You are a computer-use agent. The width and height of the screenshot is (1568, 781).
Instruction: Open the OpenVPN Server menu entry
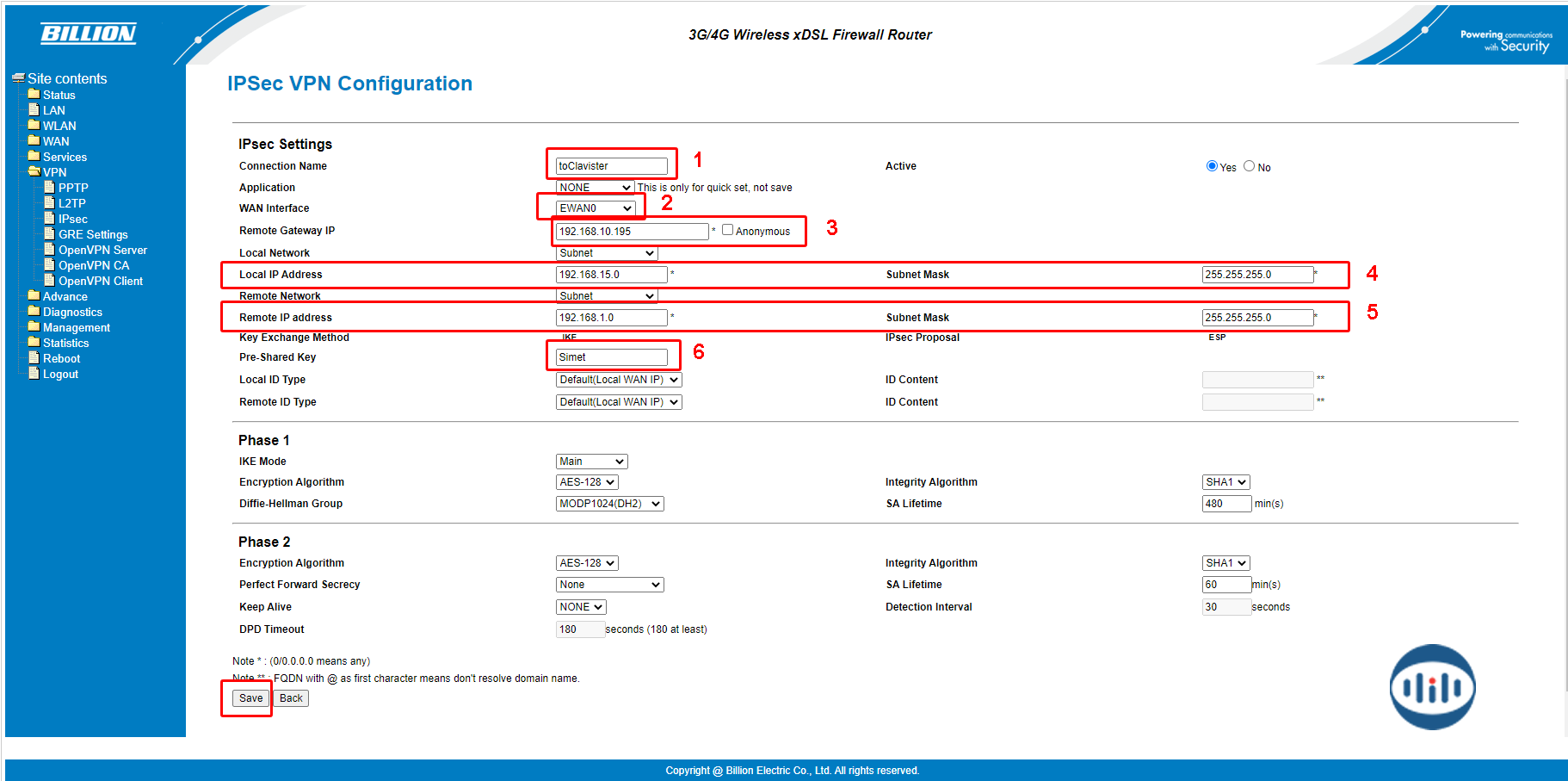click(x=102, y=250)
